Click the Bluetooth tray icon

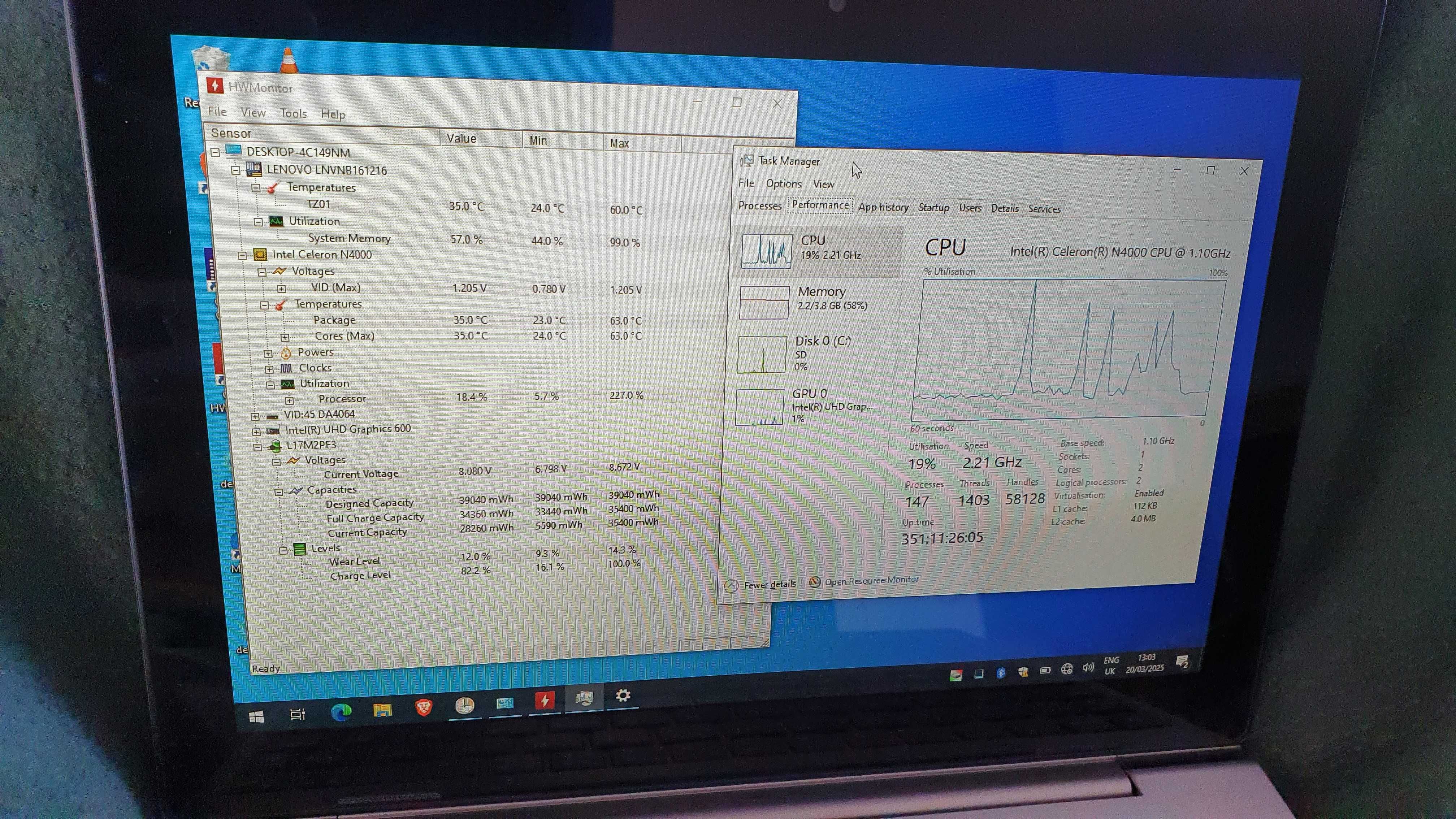tap(1000, 673)
